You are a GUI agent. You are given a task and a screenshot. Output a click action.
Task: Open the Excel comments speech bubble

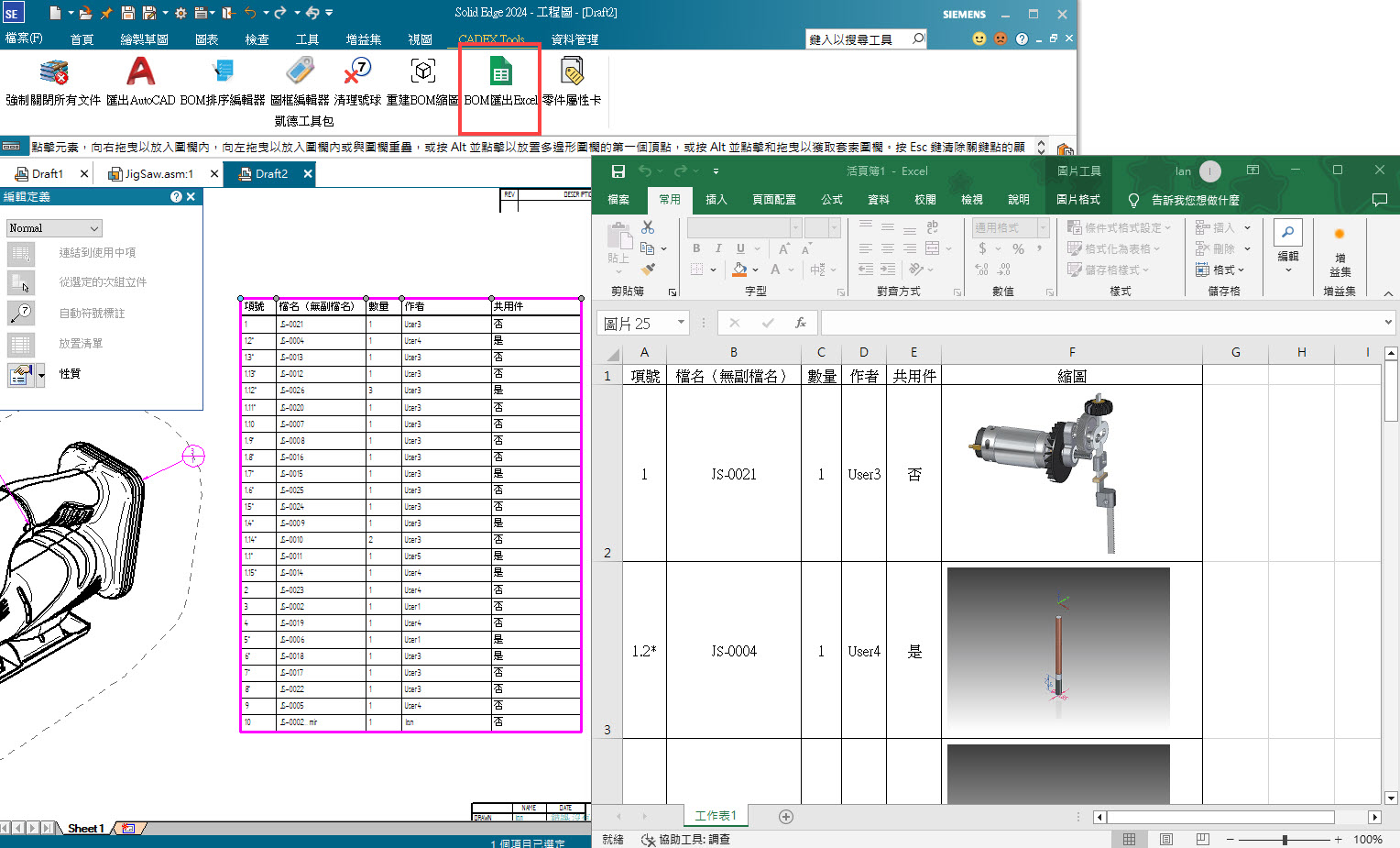click(x=1380, y=200)
